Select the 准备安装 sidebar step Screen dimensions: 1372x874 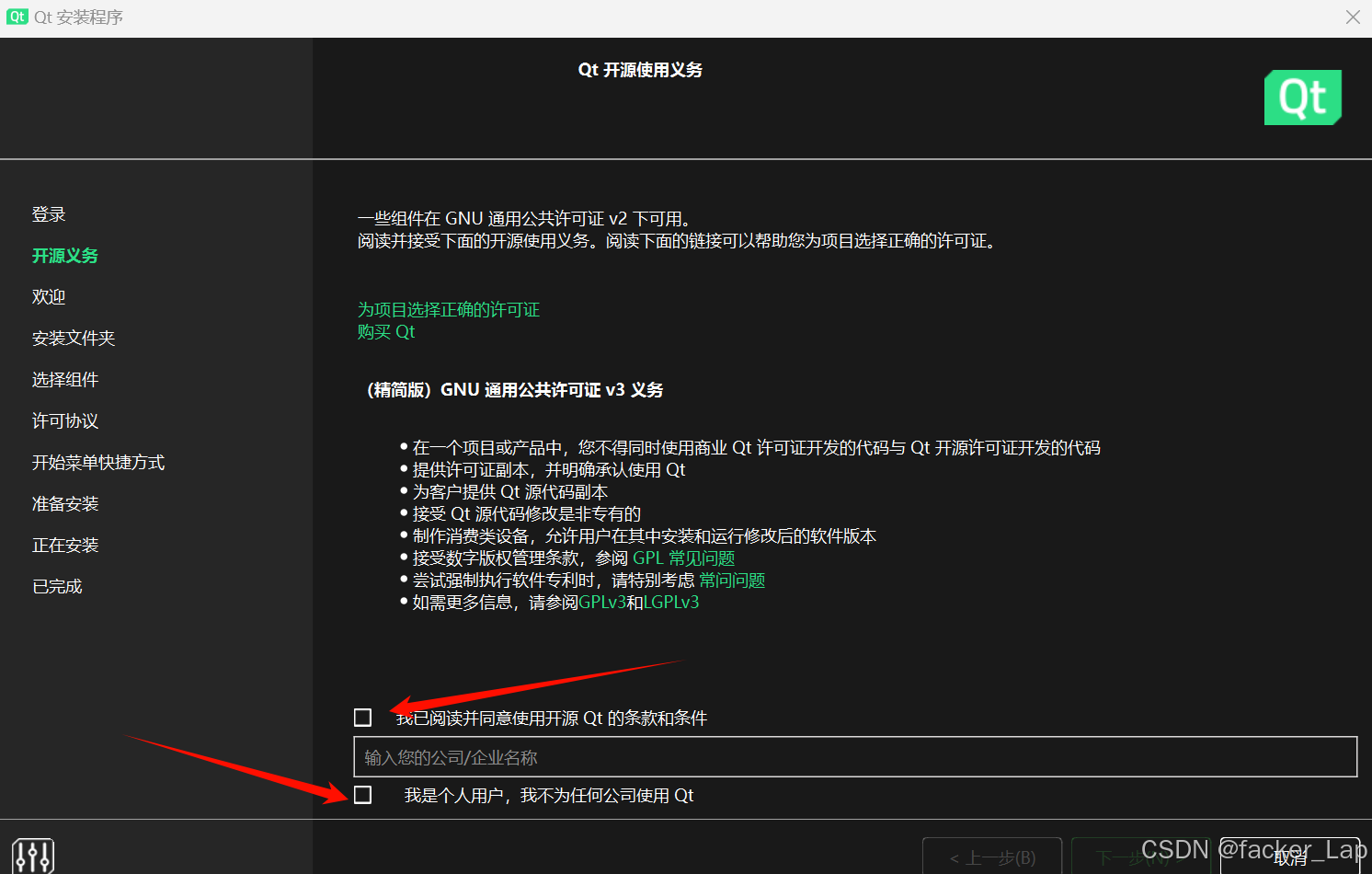pyautogui.click(x=65, y=504)
